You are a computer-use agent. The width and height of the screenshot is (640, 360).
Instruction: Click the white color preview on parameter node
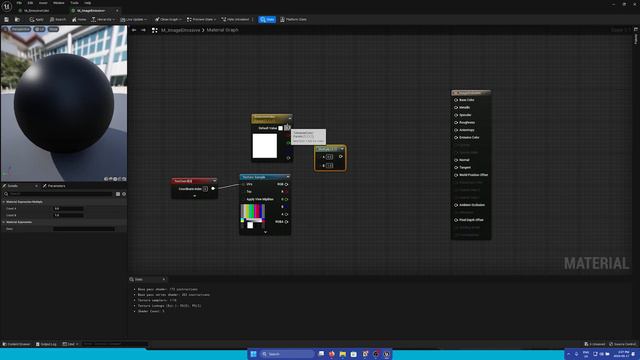coord(264,146)
